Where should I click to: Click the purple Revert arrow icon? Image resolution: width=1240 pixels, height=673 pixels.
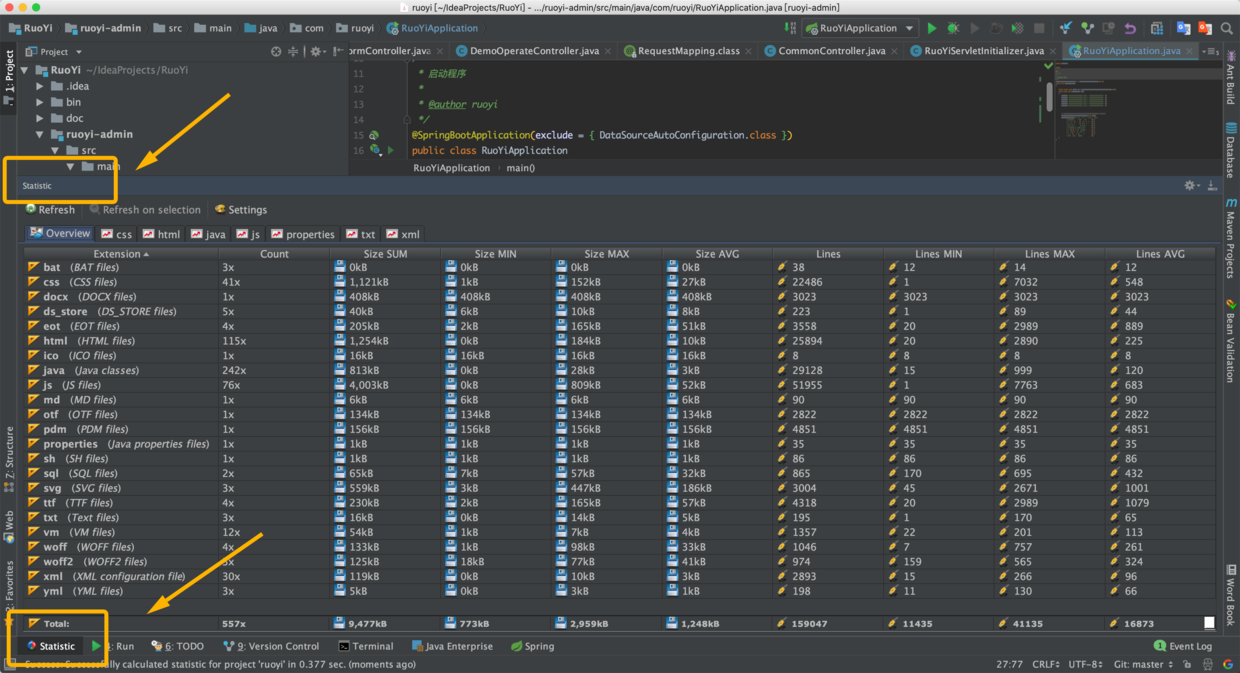1130,29
